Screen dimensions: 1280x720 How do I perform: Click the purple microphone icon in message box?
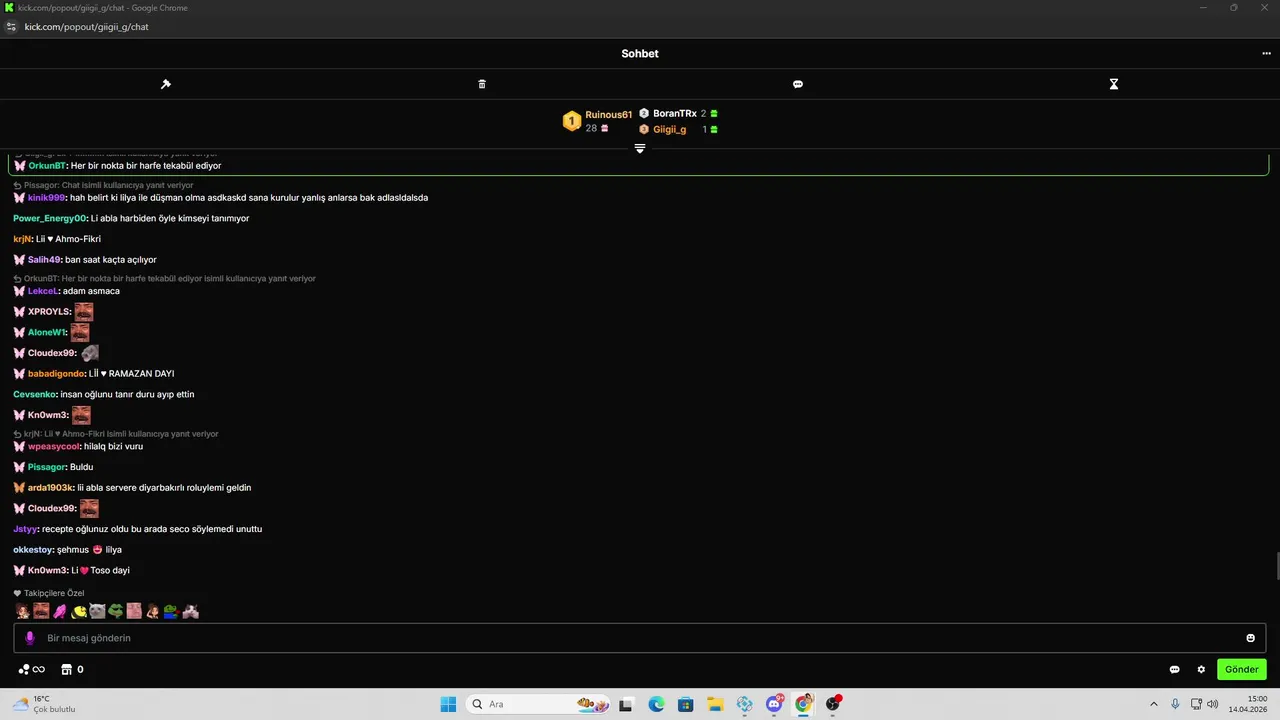(30, 638)
